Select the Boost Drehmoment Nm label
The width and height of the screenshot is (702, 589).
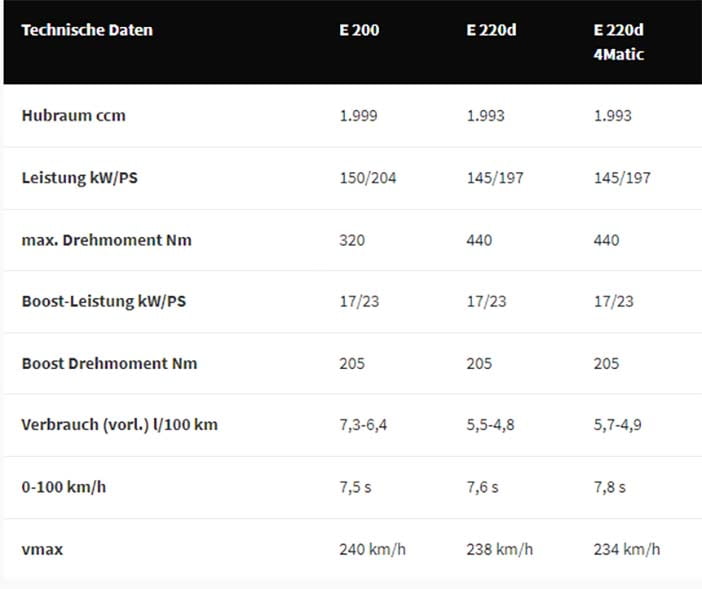pos(109,363)
